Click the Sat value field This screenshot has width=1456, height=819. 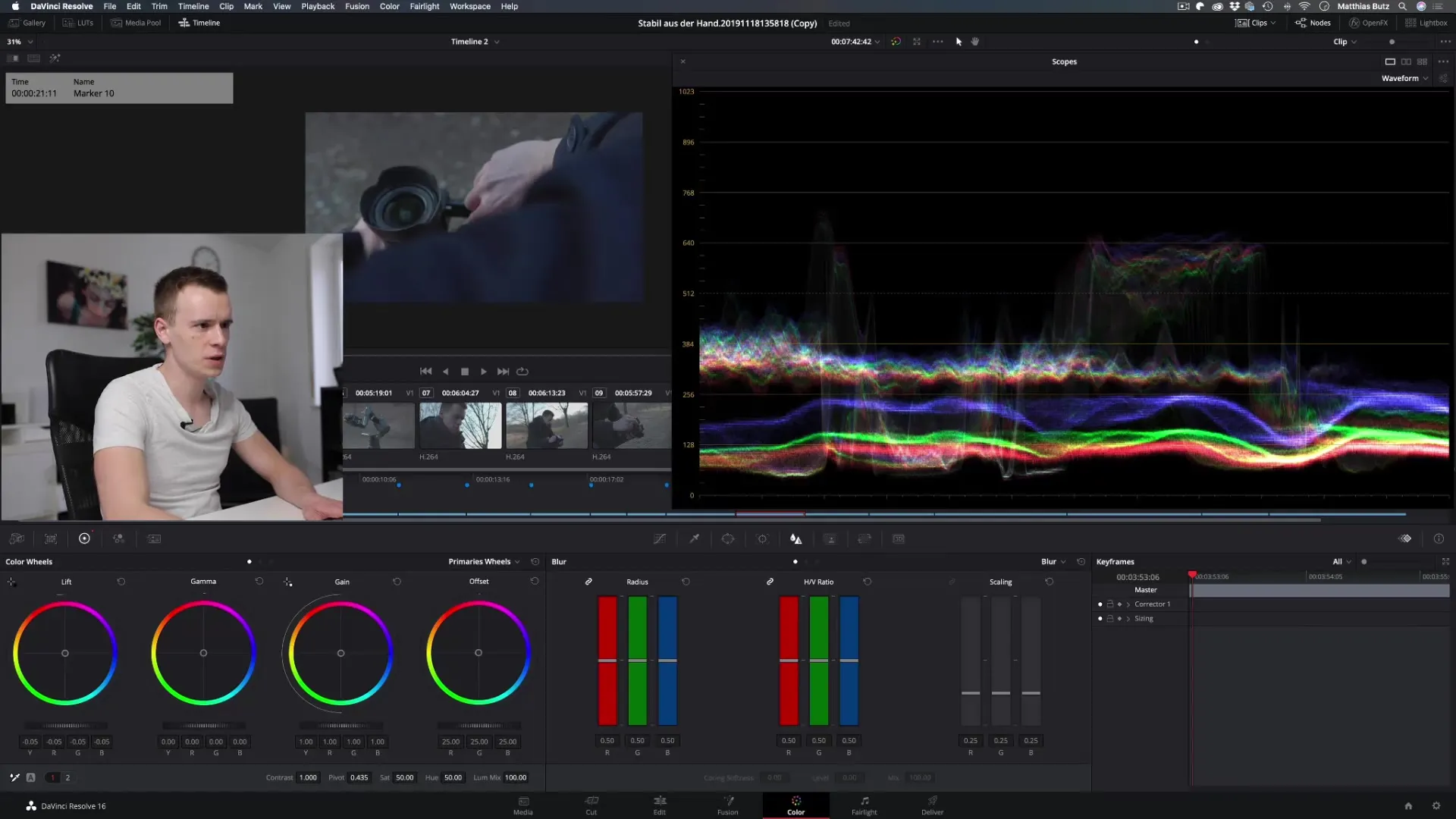pos(405,778)
